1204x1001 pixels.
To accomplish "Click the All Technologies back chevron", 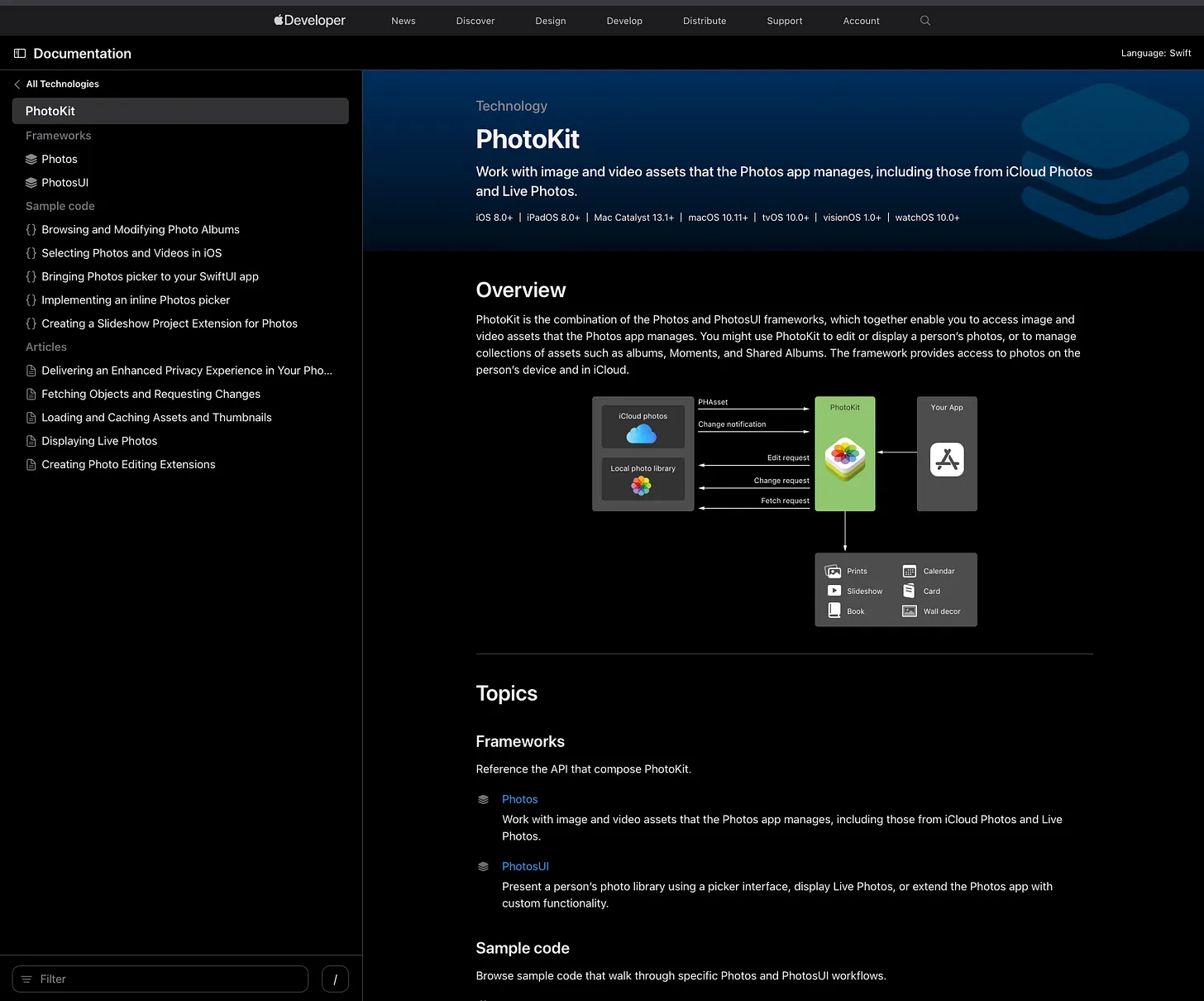I will tap(17, 84).
